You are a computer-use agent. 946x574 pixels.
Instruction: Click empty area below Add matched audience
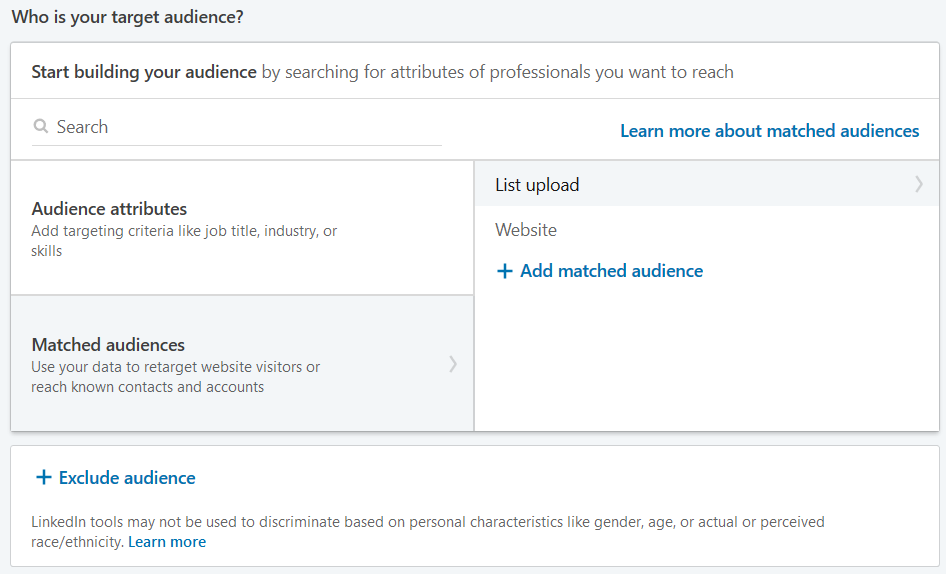pyautogui.click(x=706, y=356)
